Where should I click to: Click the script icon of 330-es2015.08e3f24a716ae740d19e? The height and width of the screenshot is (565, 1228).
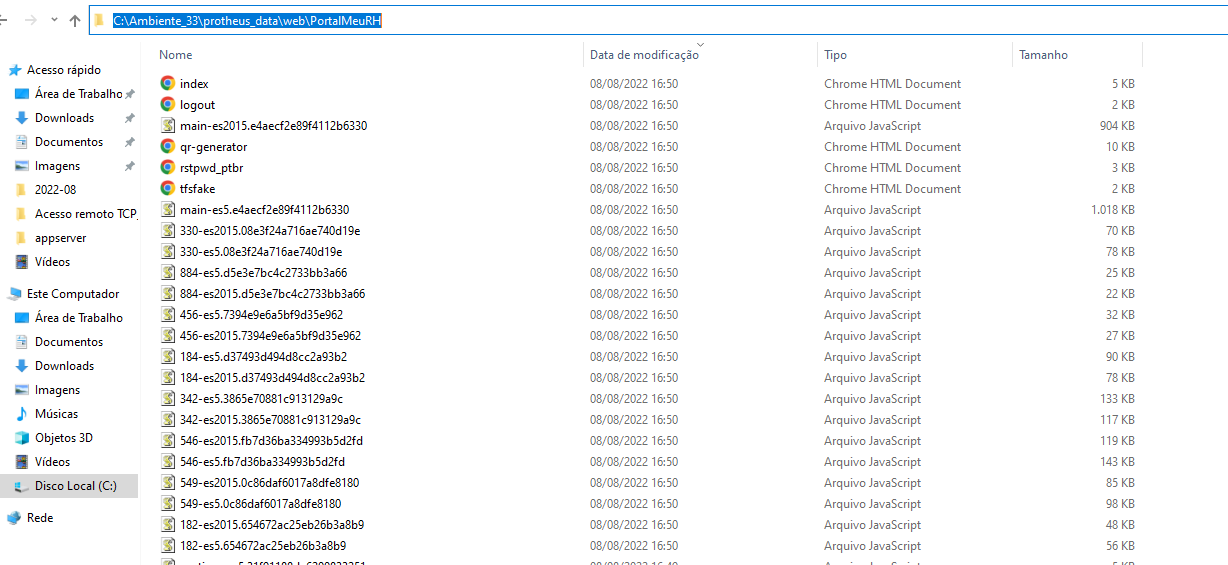coord(169,231)
